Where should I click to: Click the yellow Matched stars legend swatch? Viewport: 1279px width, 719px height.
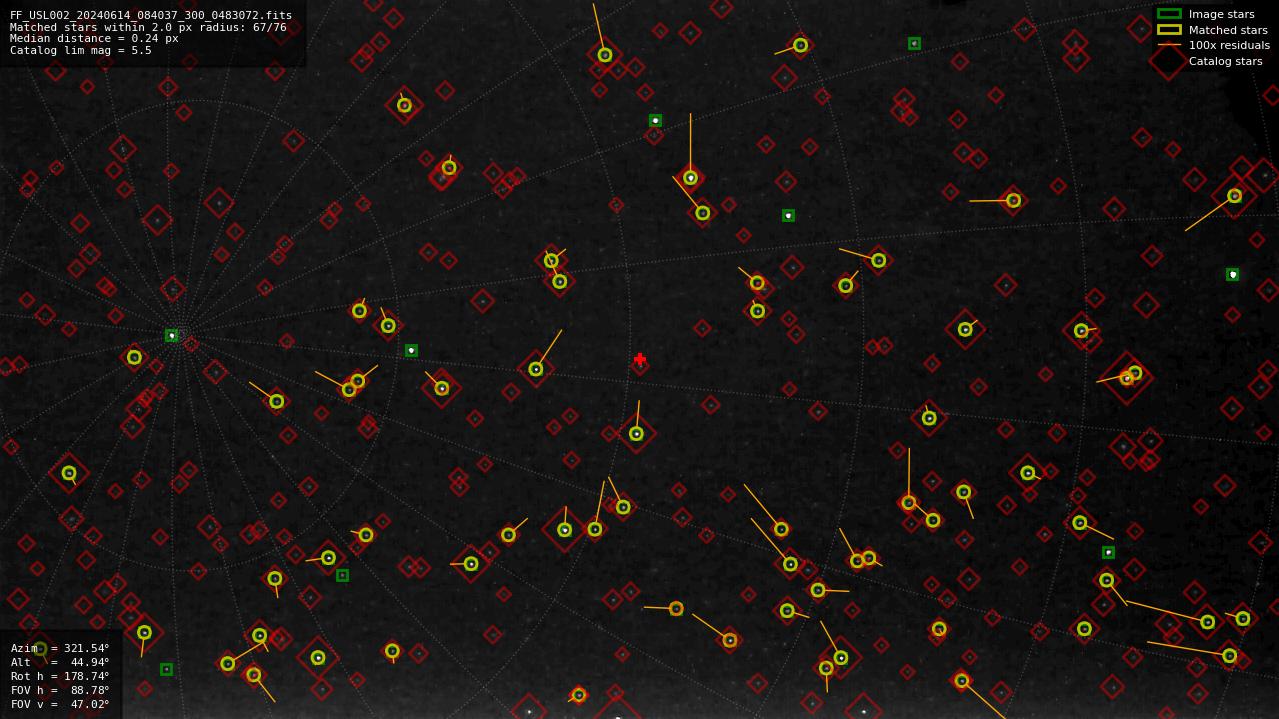[x=1169, y=30]
